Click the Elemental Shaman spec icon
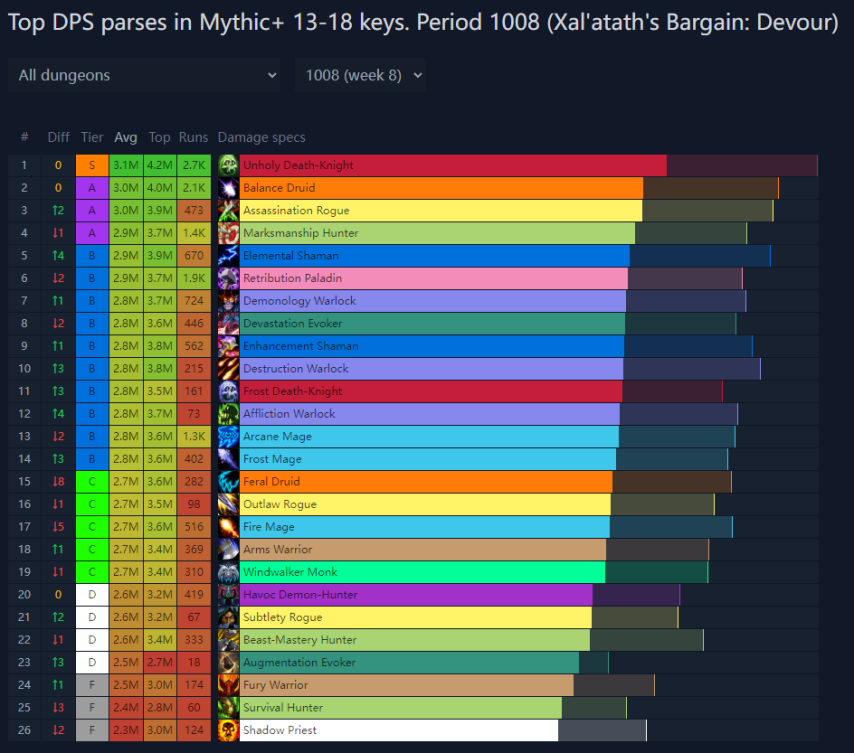854x753 pixels. pyautogui.click(x=228, y=256)
